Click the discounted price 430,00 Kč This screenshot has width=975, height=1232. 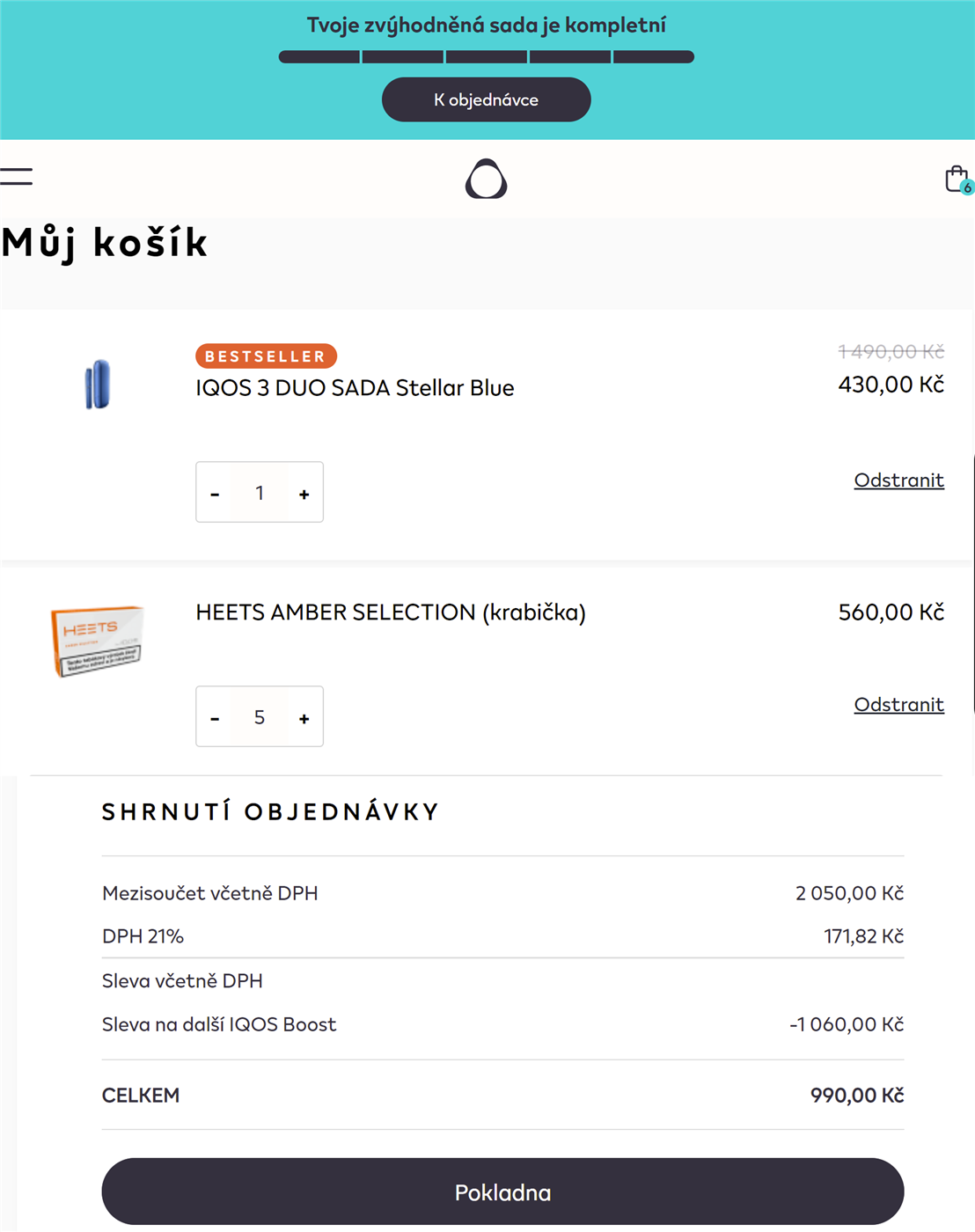(x=891, y=385)
